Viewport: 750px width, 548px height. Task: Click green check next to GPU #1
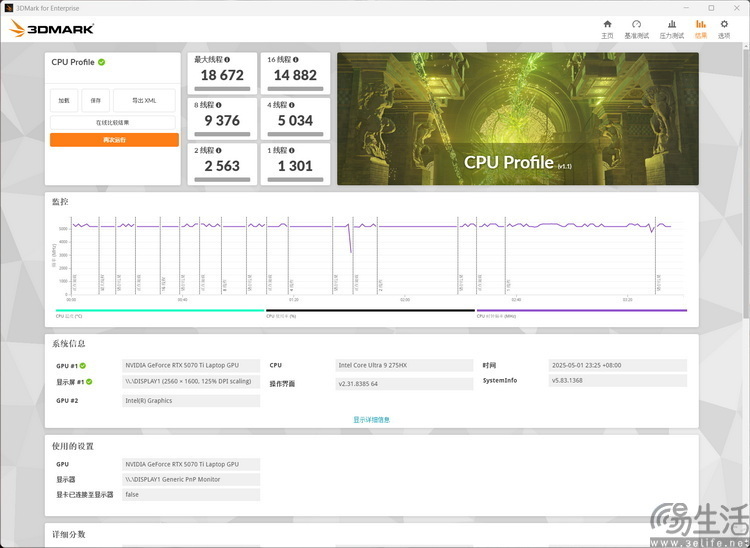coord(83,366)
